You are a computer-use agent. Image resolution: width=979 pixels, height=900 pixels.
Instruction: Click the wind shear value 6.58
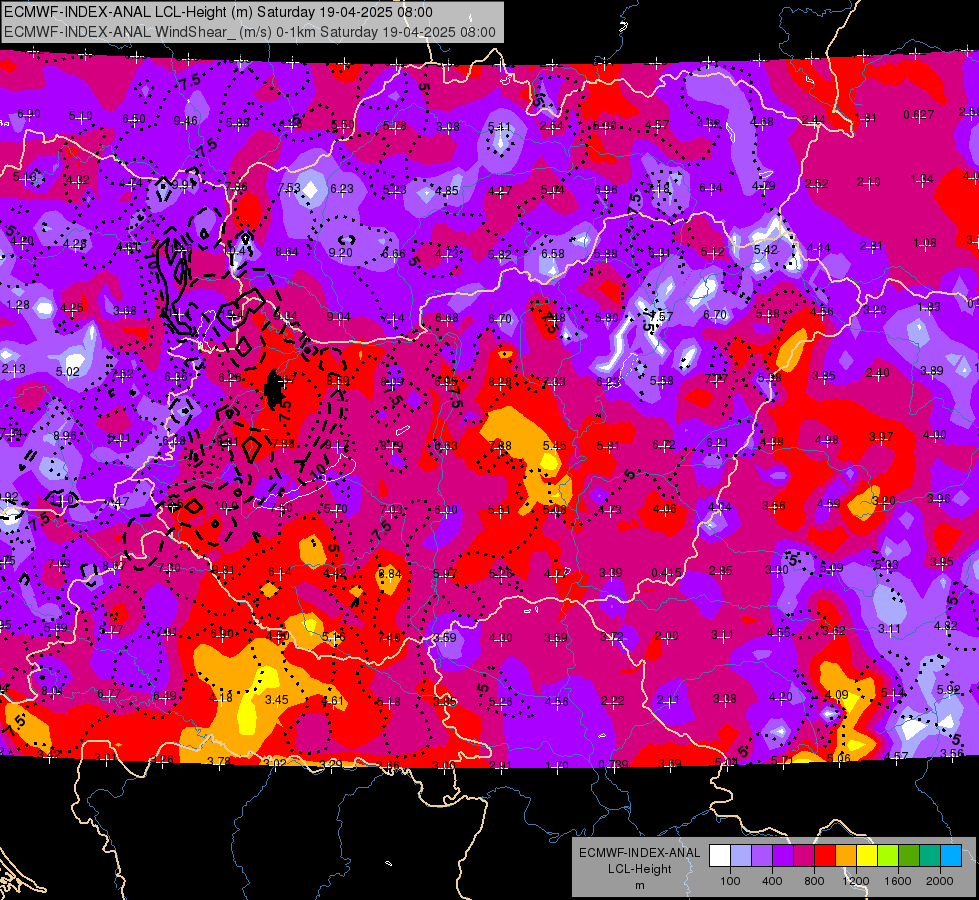click(553, 254)
